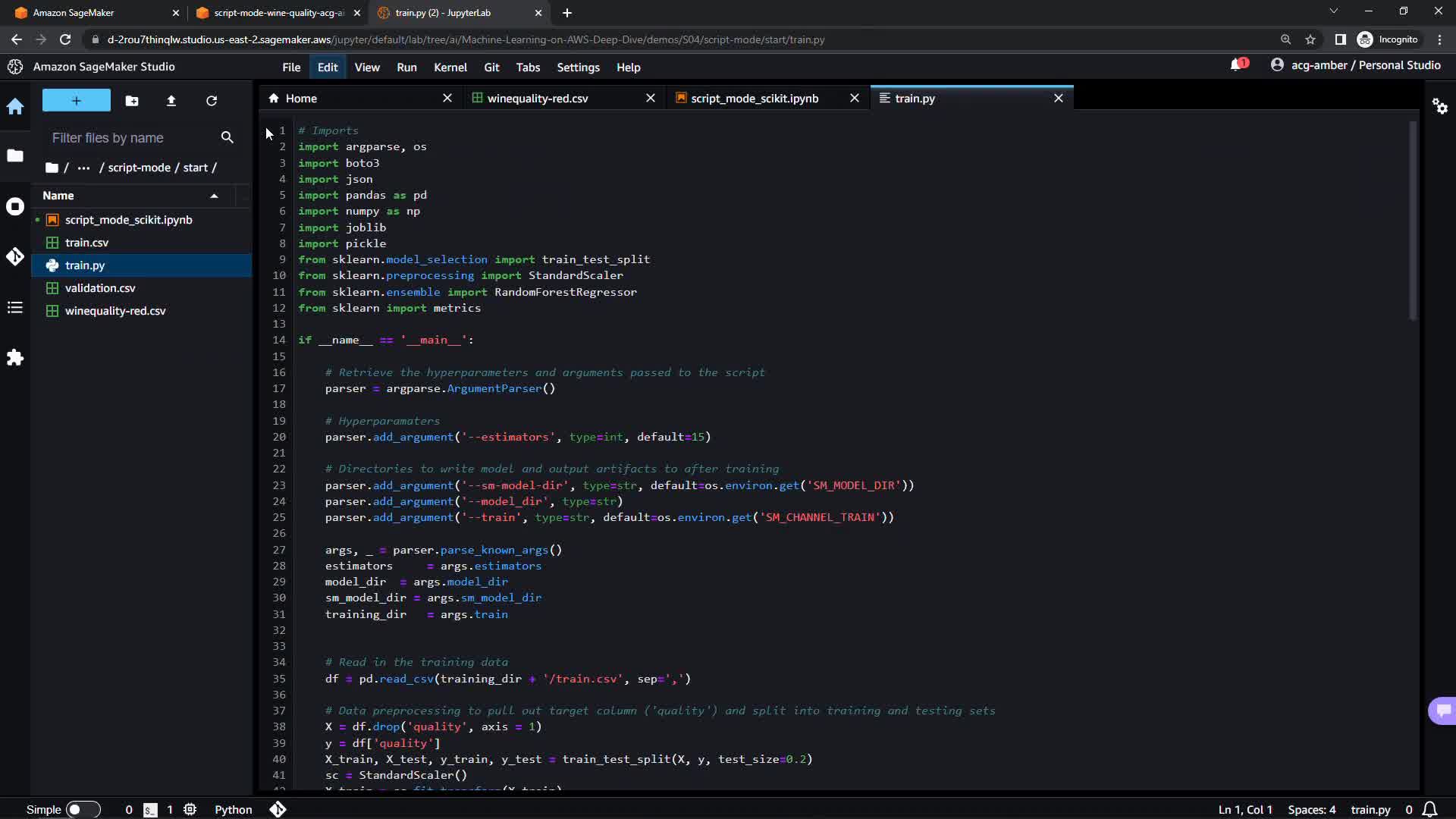Viewport: 1456px width, 819px height.
Task: Open the Git sidebar panel icon
Action: pyautogui.click(x=15, y=256)
